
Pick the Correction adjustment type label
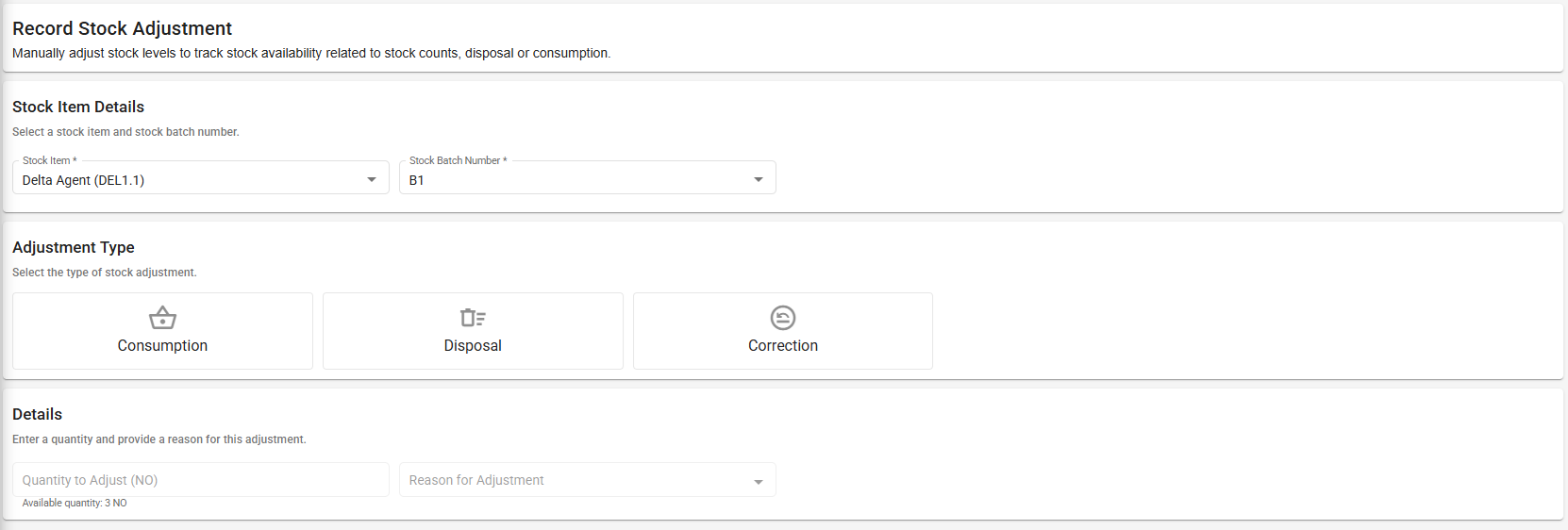783,346
